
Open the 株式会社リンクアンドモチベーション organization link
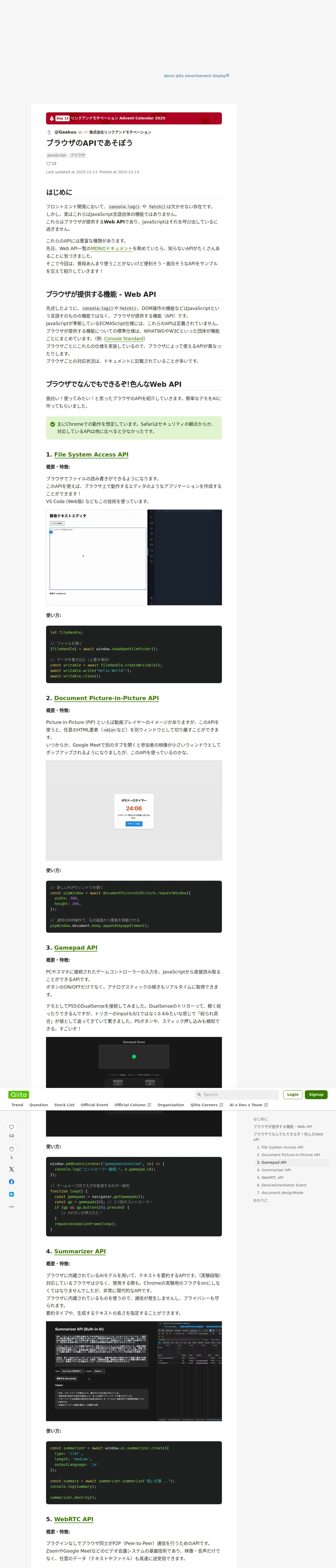pos(120,132)
